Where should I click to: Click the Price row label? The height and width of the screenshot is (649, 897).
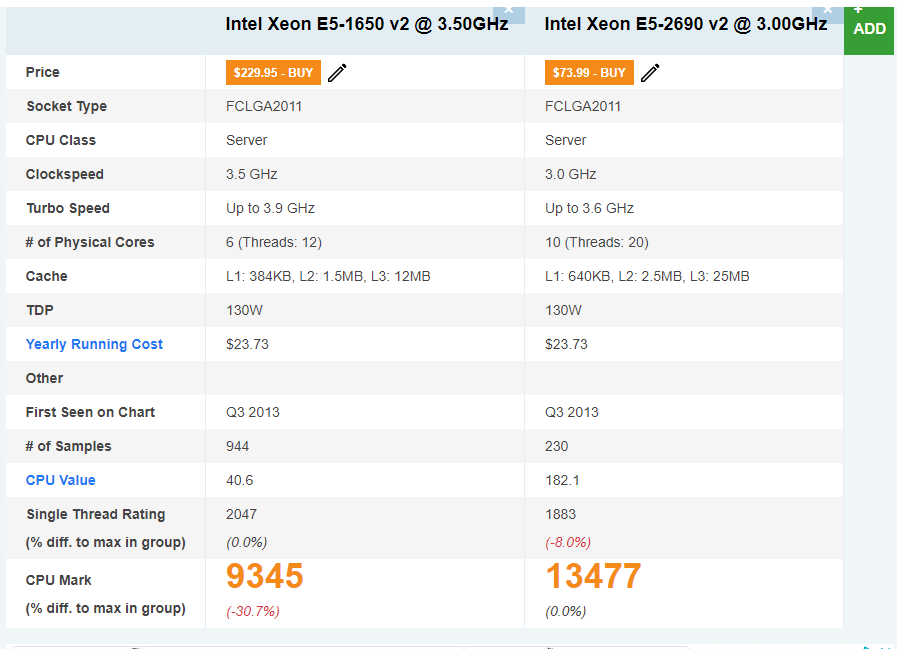[42, 72]
